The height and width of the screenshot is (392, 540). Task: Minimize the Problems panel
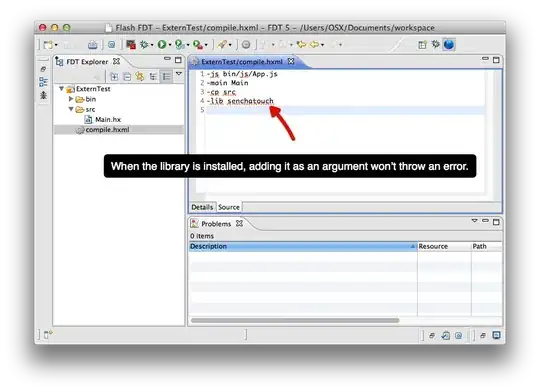point(485,220)
